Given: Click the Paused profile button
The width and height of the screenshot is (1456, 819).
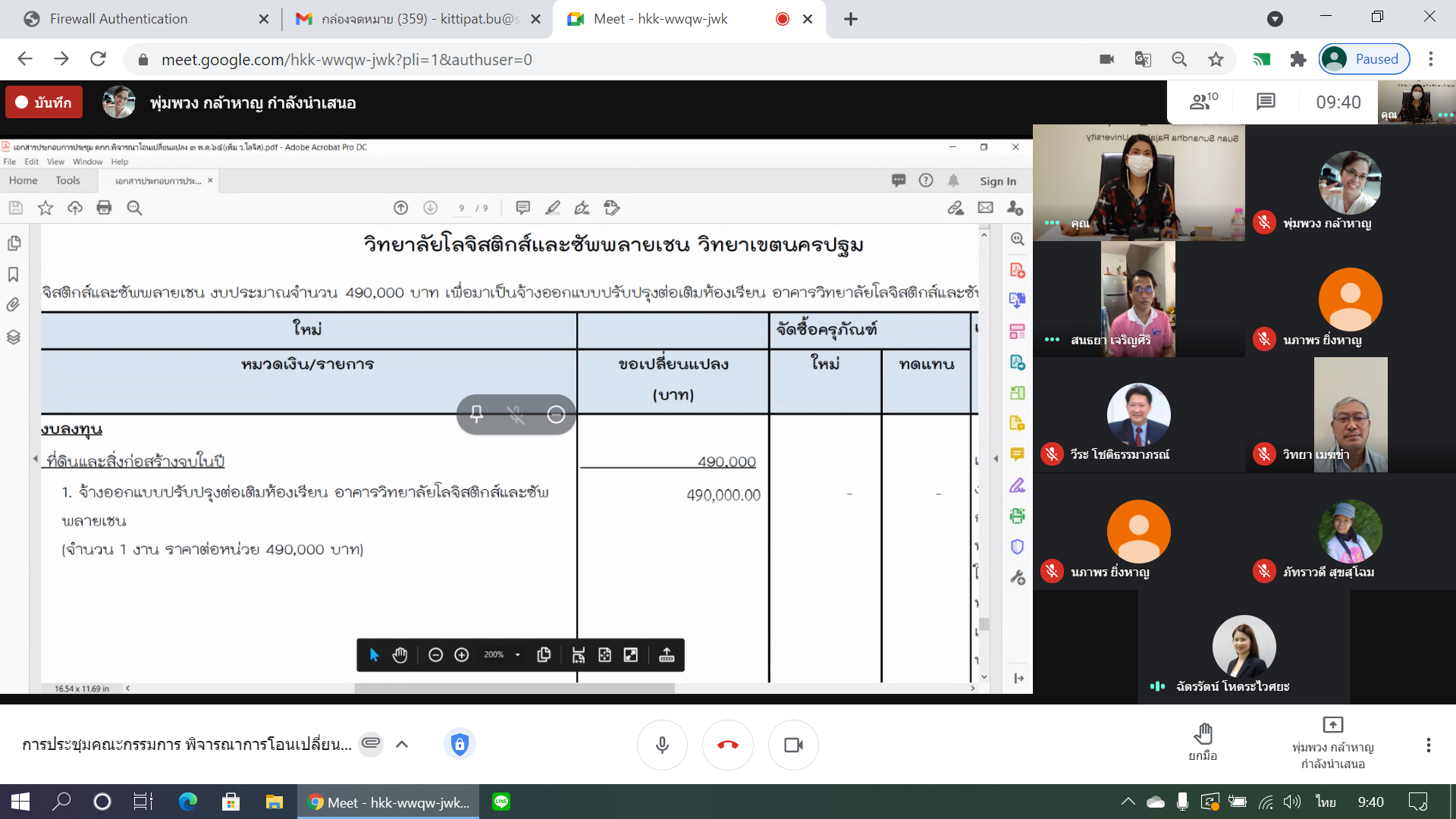Looking at the screenshot, I should pyautogui.click(x=1364, y=59).
